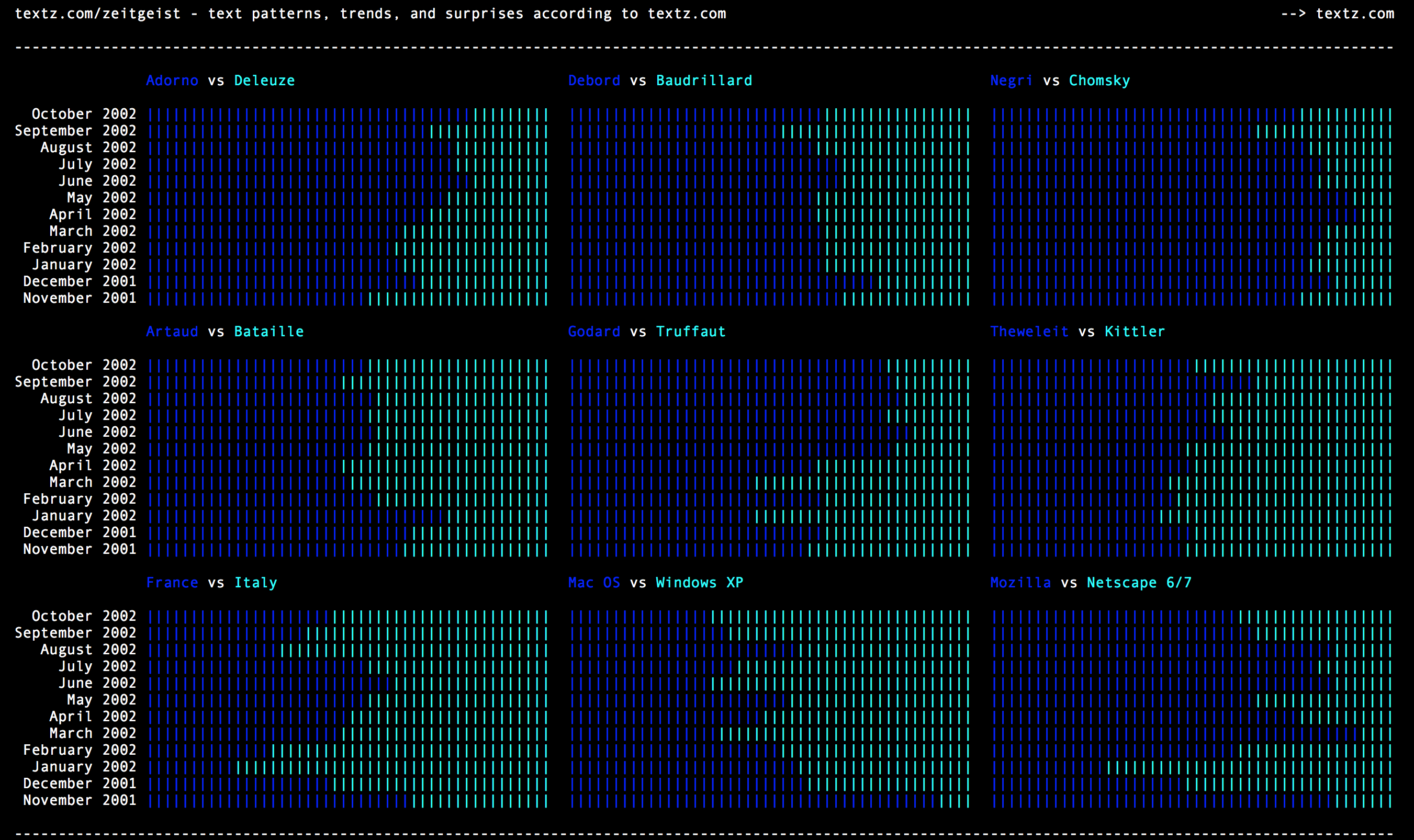Click August 2002 label in Artaud vs Bataille chart
1414x840 pixels.
point(88,399)
